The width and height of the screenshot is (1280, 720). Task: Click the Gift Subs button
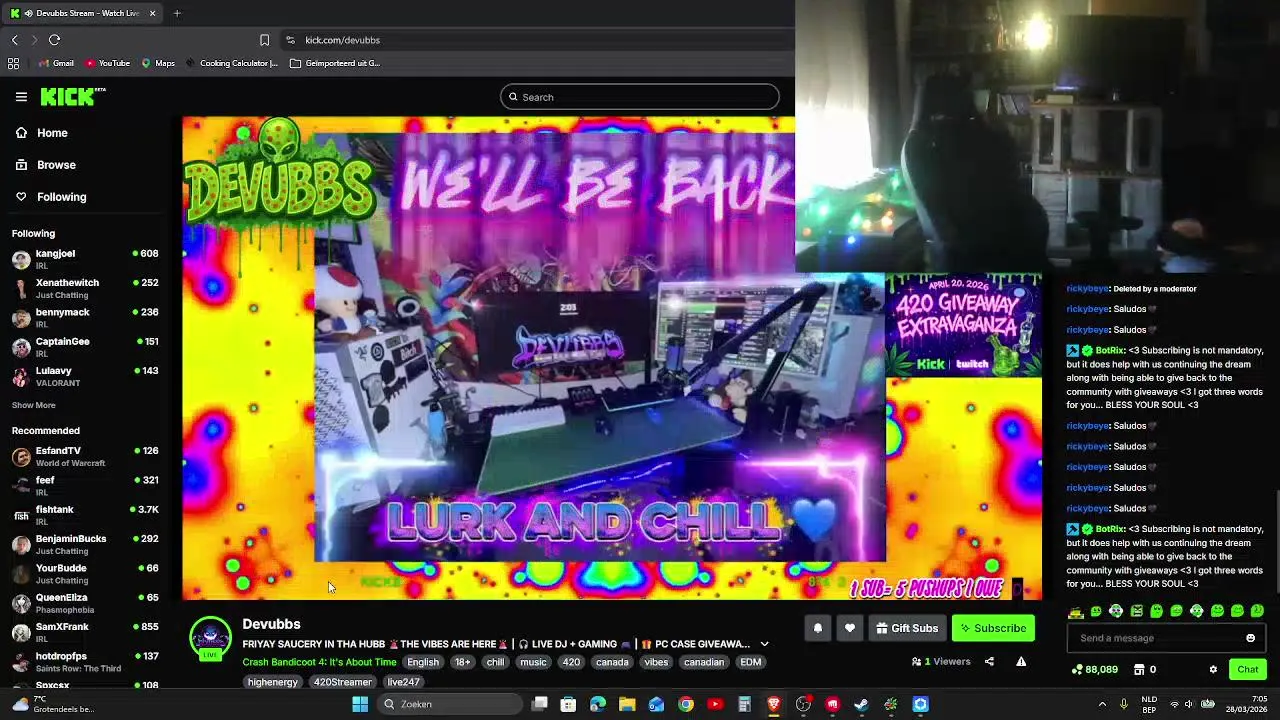coord(907,628)
